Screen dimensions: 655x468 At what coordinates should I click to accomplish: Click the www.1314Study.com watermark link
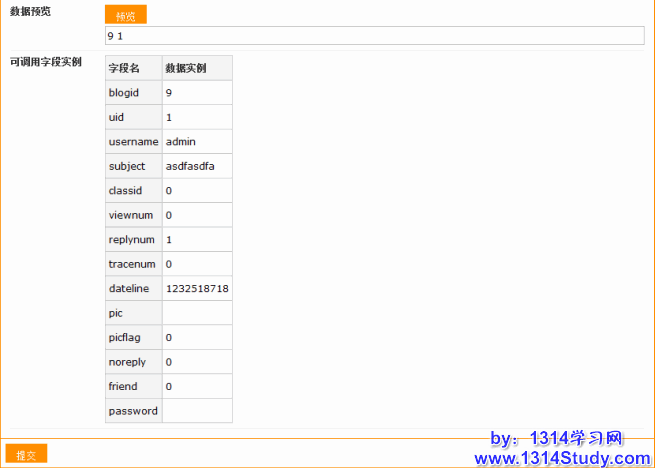point(563,458)
